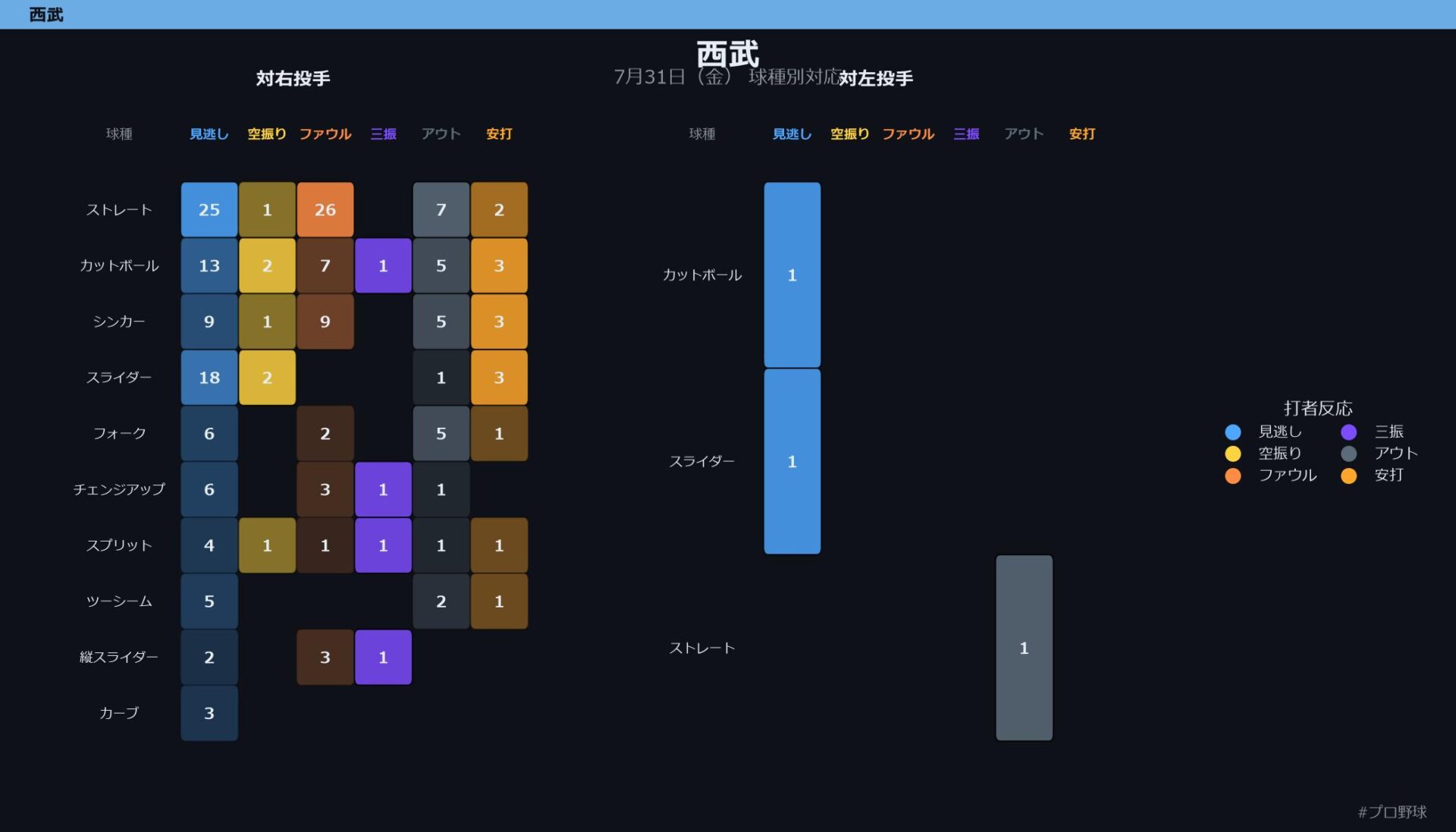Click the 26 cell for ストレート ファウル
Screen dimensions: 1456x832
pyautogui.click(x=325, y=210)
